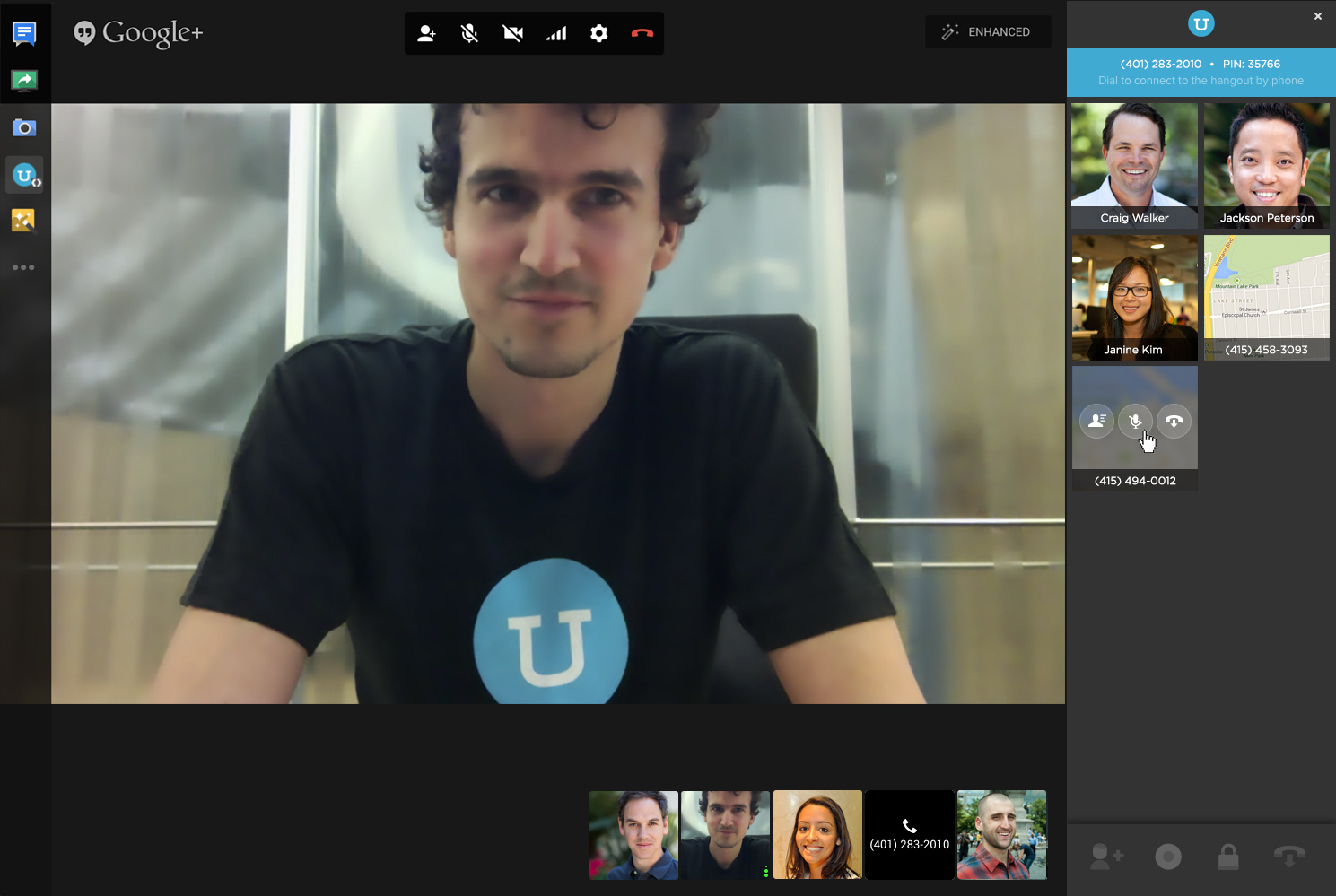Toggle microphone mute in top toolbar
1336x896 pixels.
point(469,34)
